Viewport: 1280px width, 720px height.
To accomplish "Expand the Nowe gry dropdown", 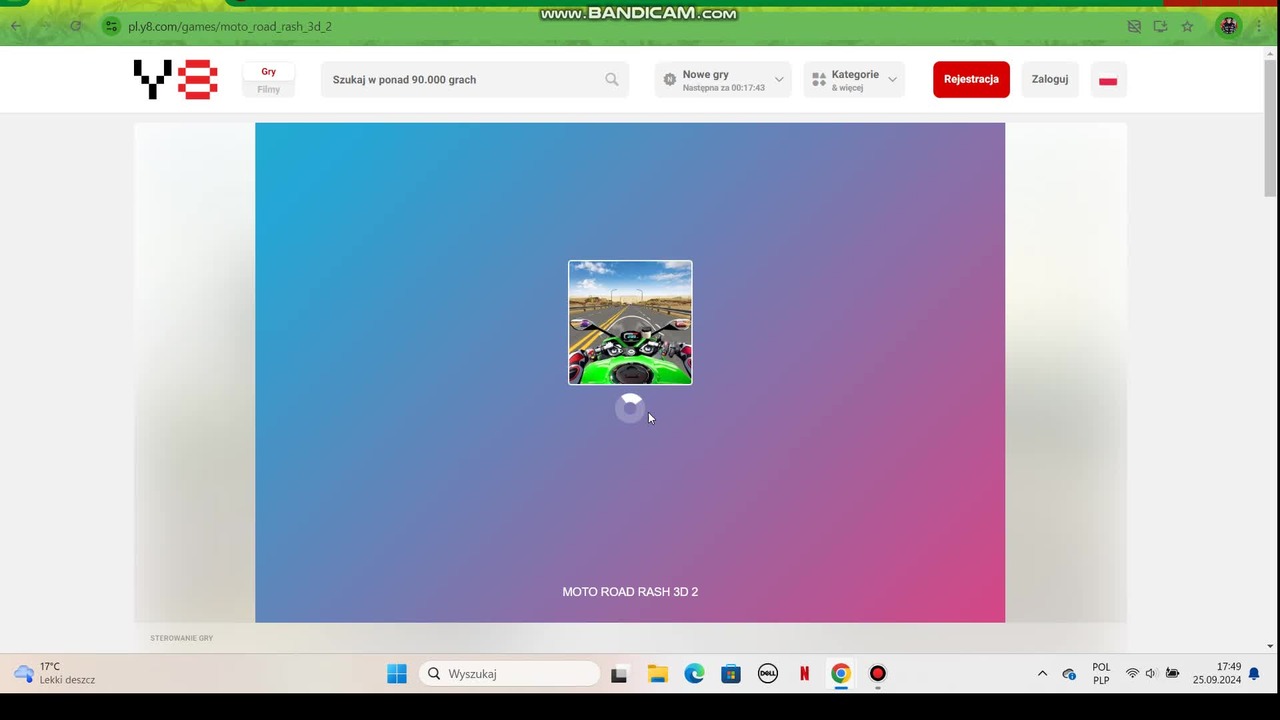I will 723,80.
